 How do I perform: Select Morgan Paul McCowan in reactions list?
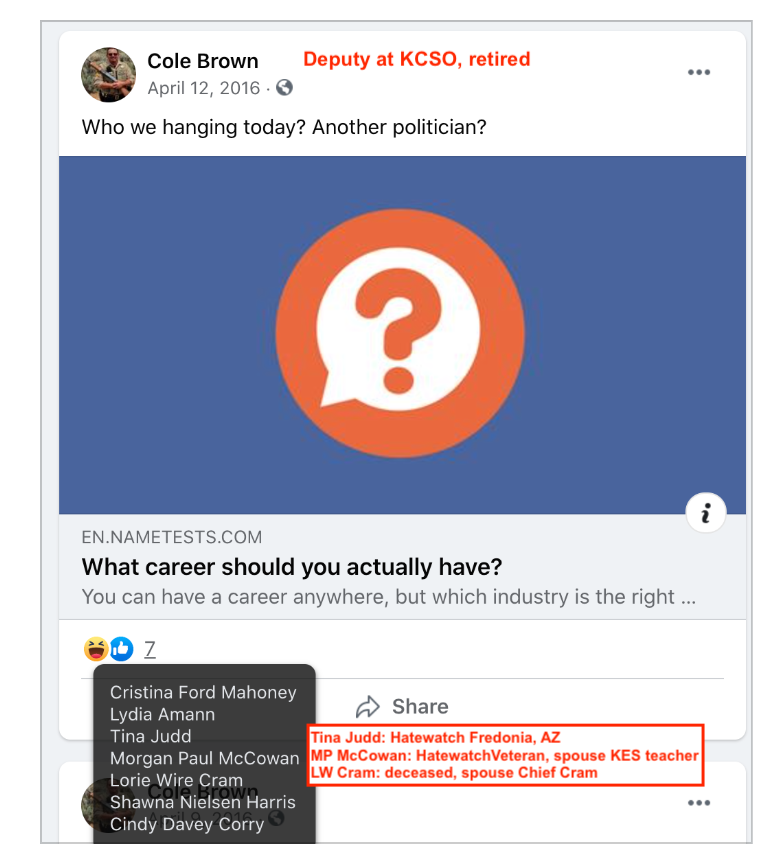[x=204, y=758]
